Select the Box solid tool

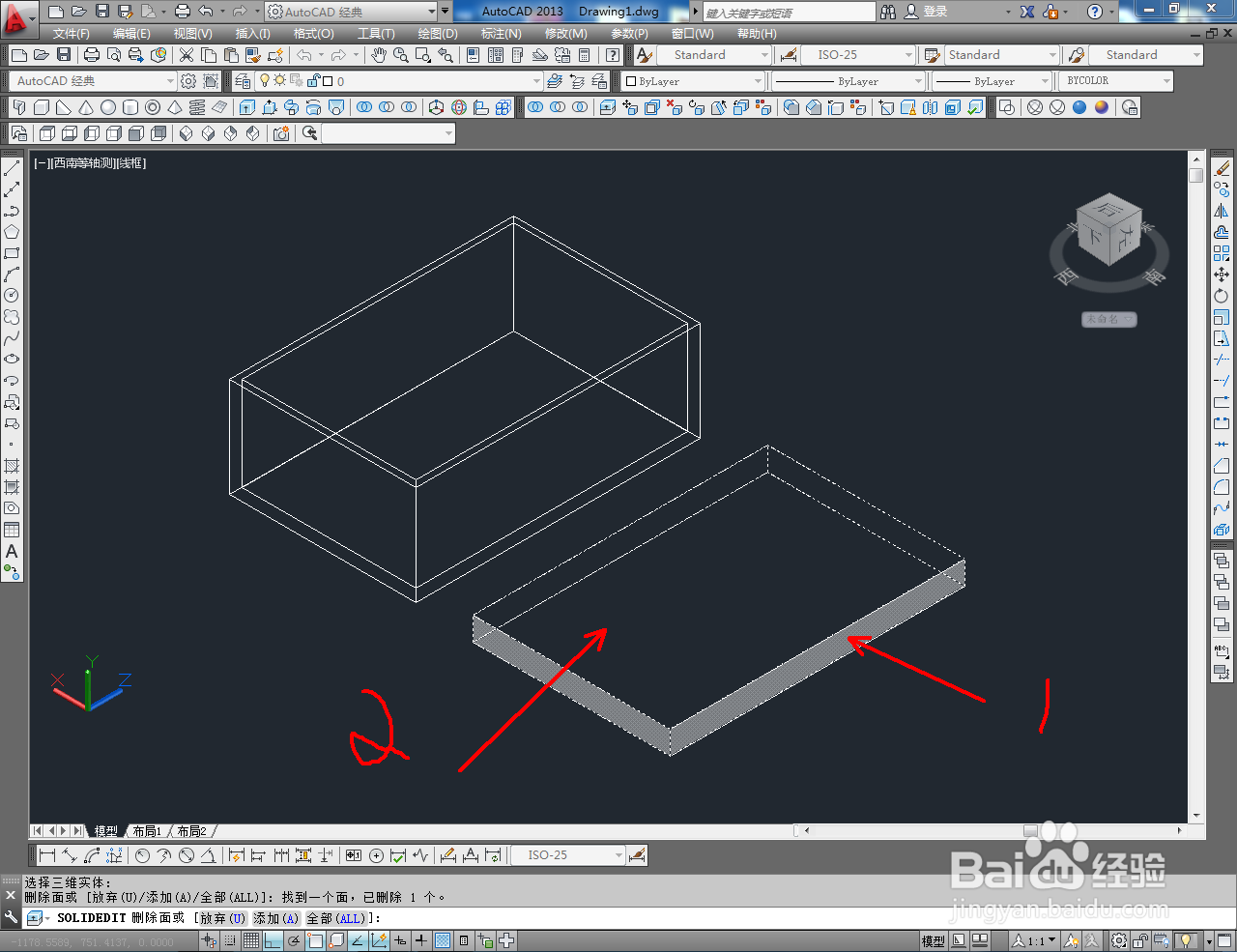[x=43, y=107]
